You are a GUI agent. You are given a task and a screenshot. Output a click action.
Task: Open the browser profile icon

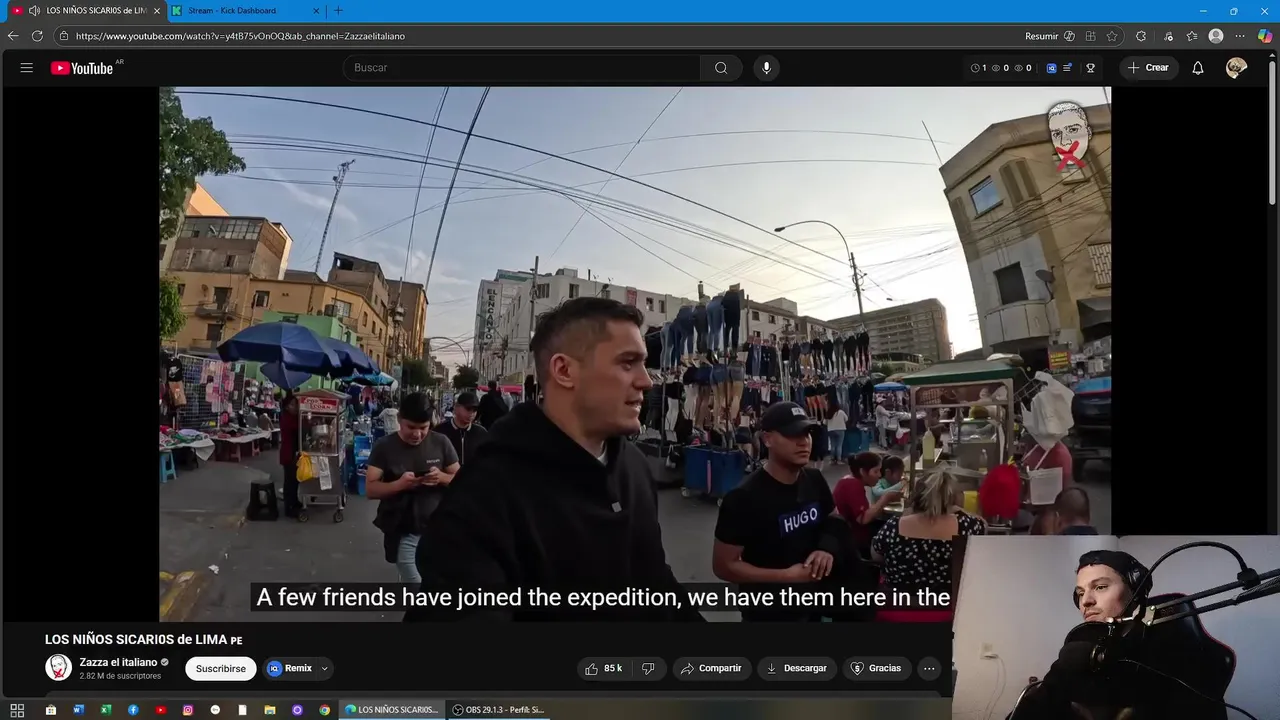click(x=1216, y=36)
